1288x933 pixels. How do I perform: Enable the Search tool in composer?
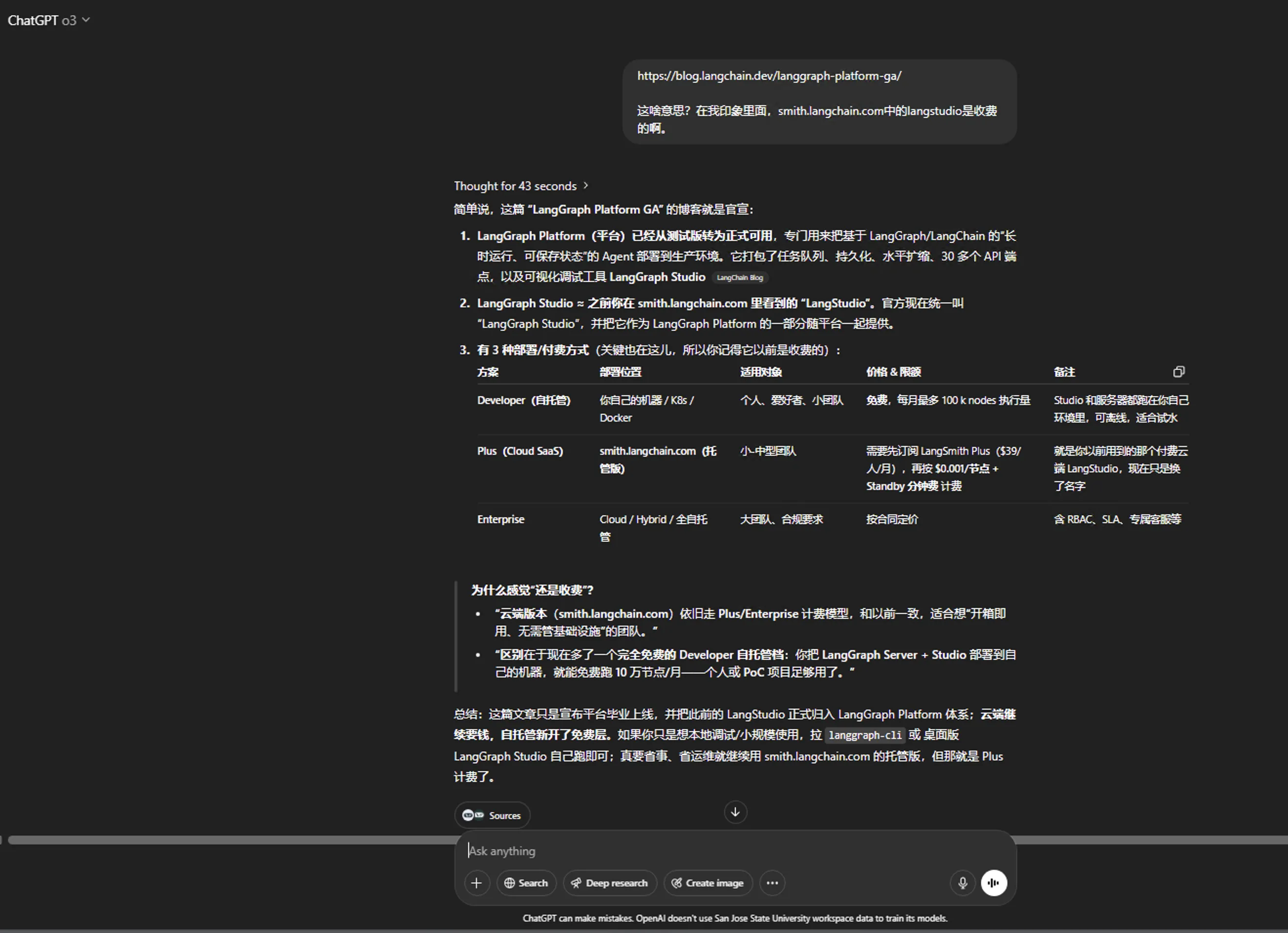coord(526,883)
